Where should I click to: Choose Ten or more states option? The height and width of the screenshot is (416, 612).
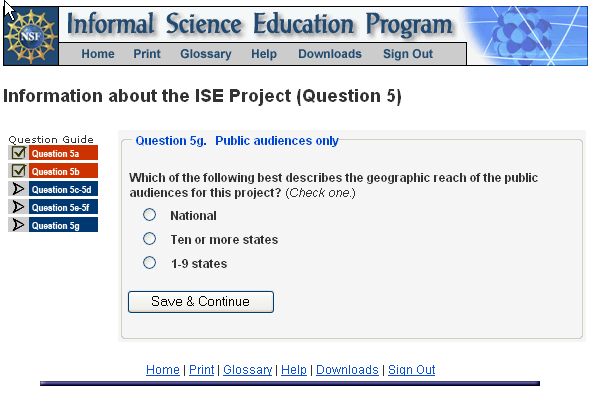point(150,239)
